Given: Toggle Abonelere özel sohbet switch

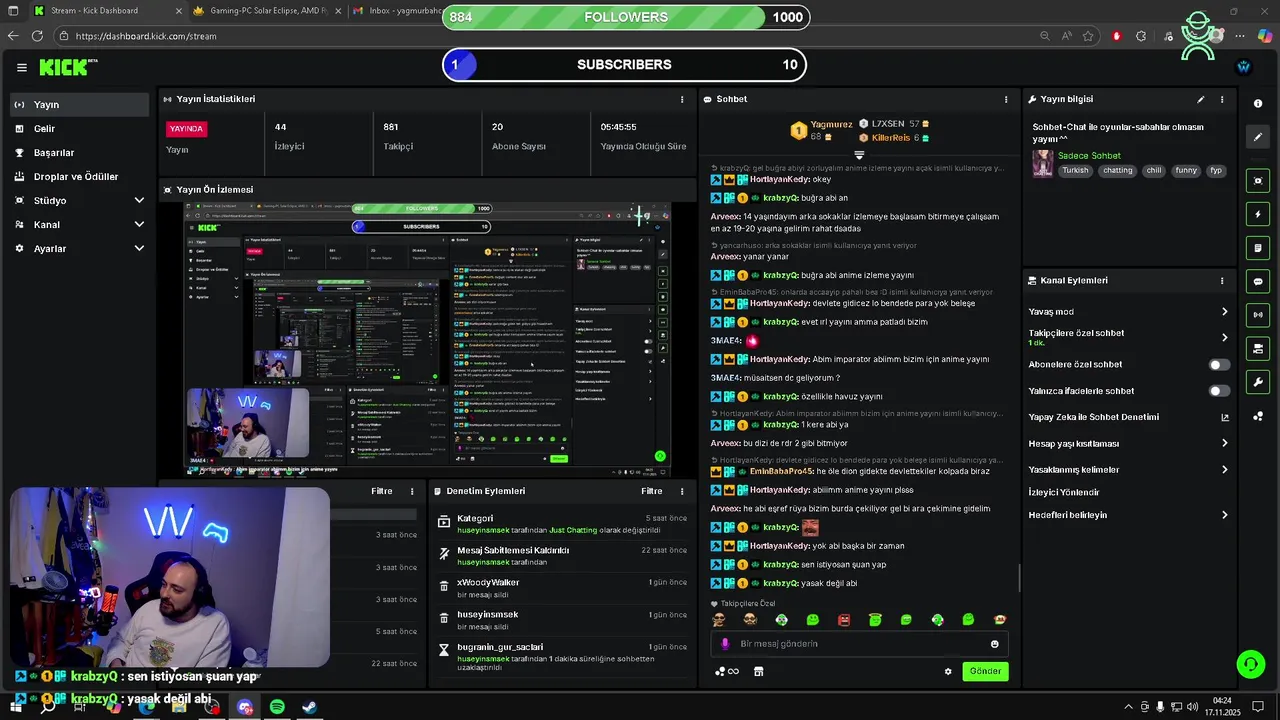Looking at the screenshot, I should click(1219, 365).
